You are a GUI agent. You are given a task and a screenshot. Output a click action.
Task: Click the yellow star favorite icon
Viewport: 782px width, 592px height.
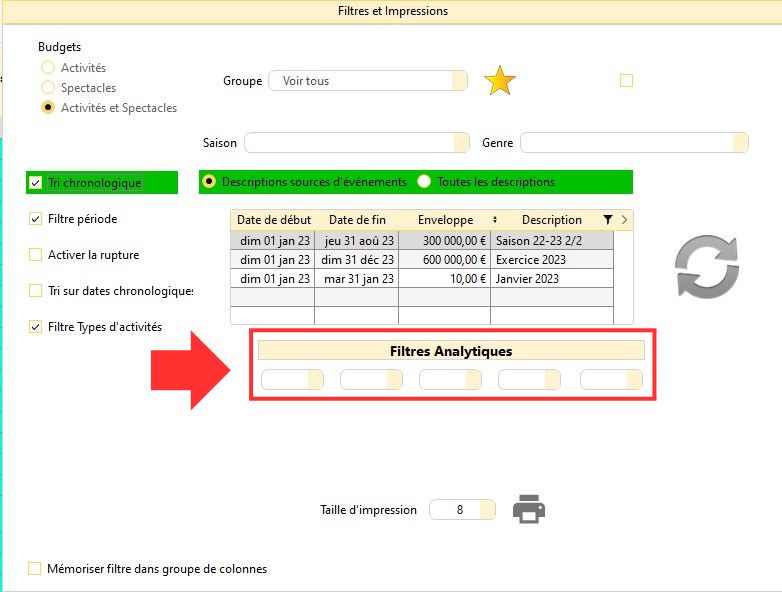pyautogui.click(x=499, y=81)
